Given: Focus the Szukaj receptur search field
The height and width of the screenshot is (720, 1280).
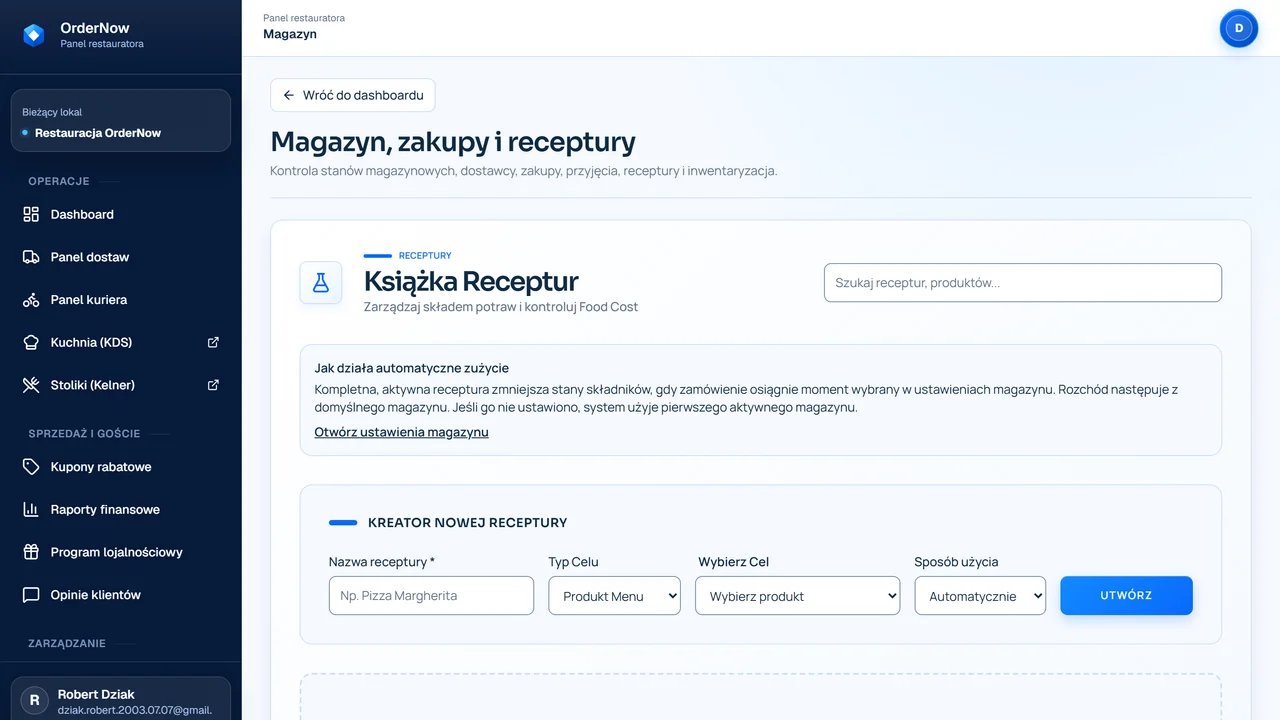Looking at the screenshot, I should click(x=1023, y=283).
